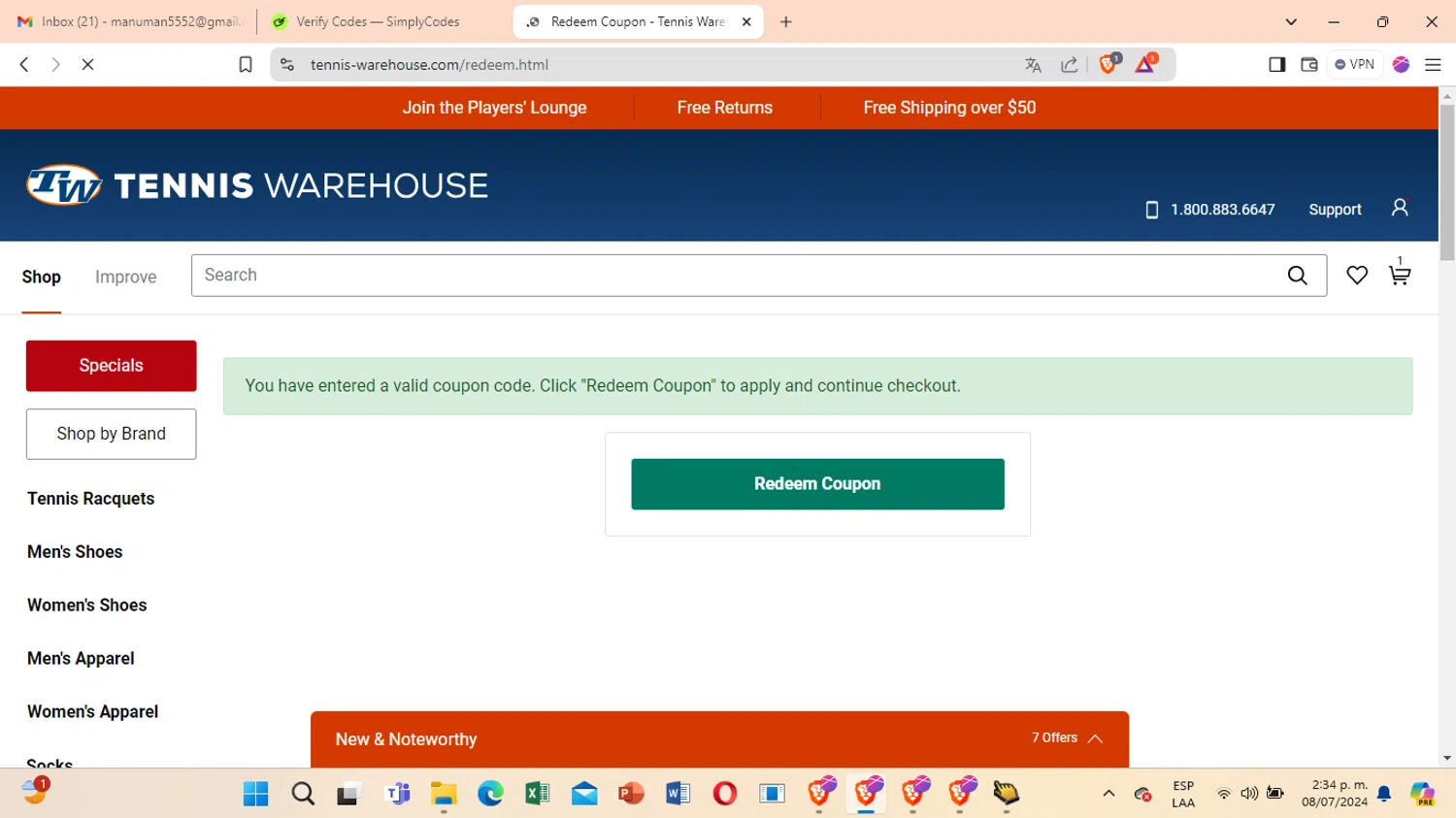The height and width of the screenshot is (818, 1456).
Task: Open the tab search dropdown chevron
Action: [x=1291, y=21]
